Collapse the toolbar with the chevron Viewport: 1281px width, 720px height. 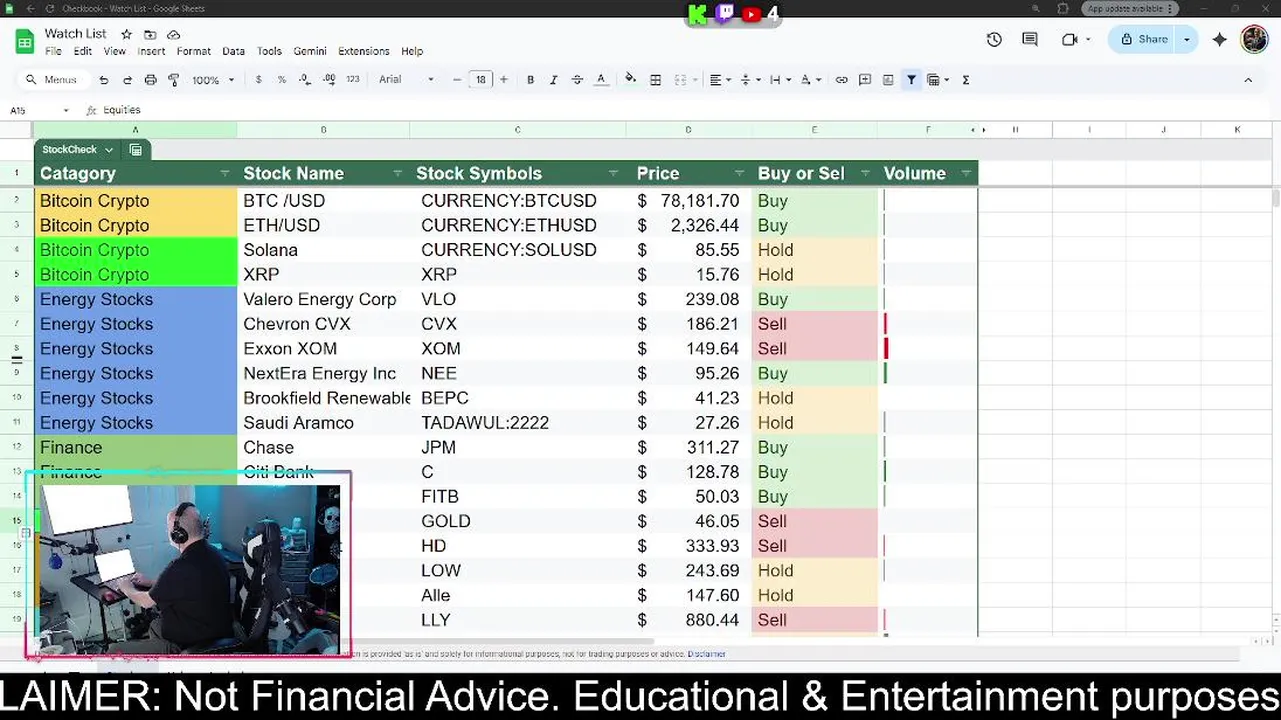(x=1248, y=80)
